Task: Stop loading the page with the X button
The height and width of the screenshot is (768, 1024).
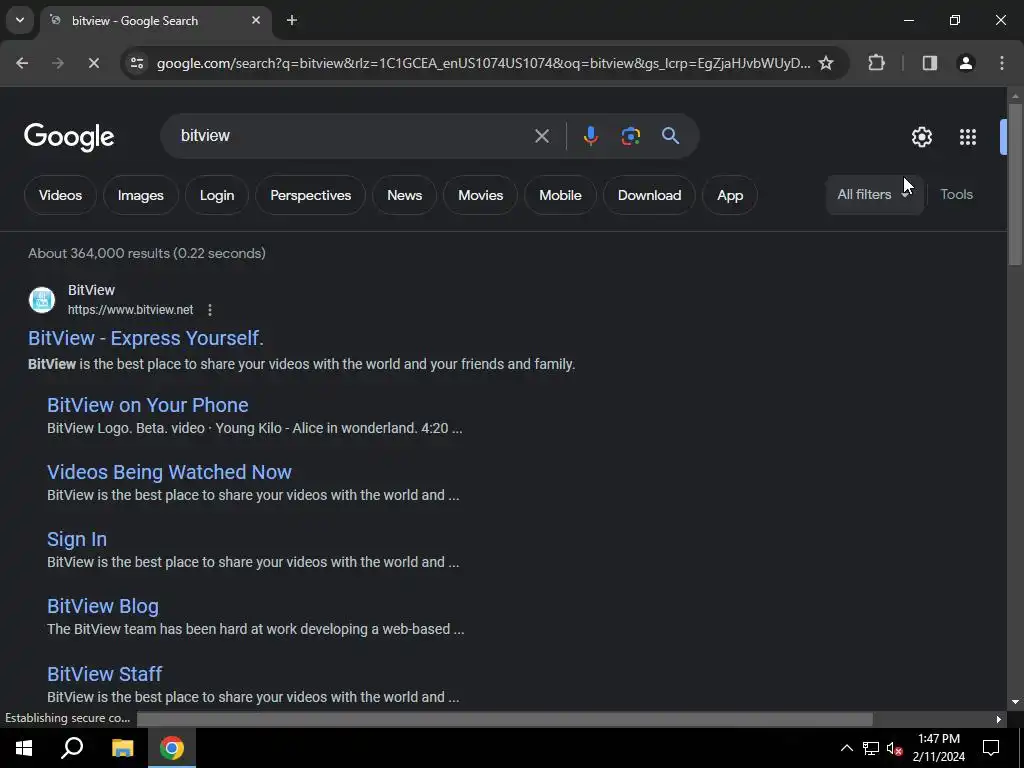Action: tap(93, 63)
